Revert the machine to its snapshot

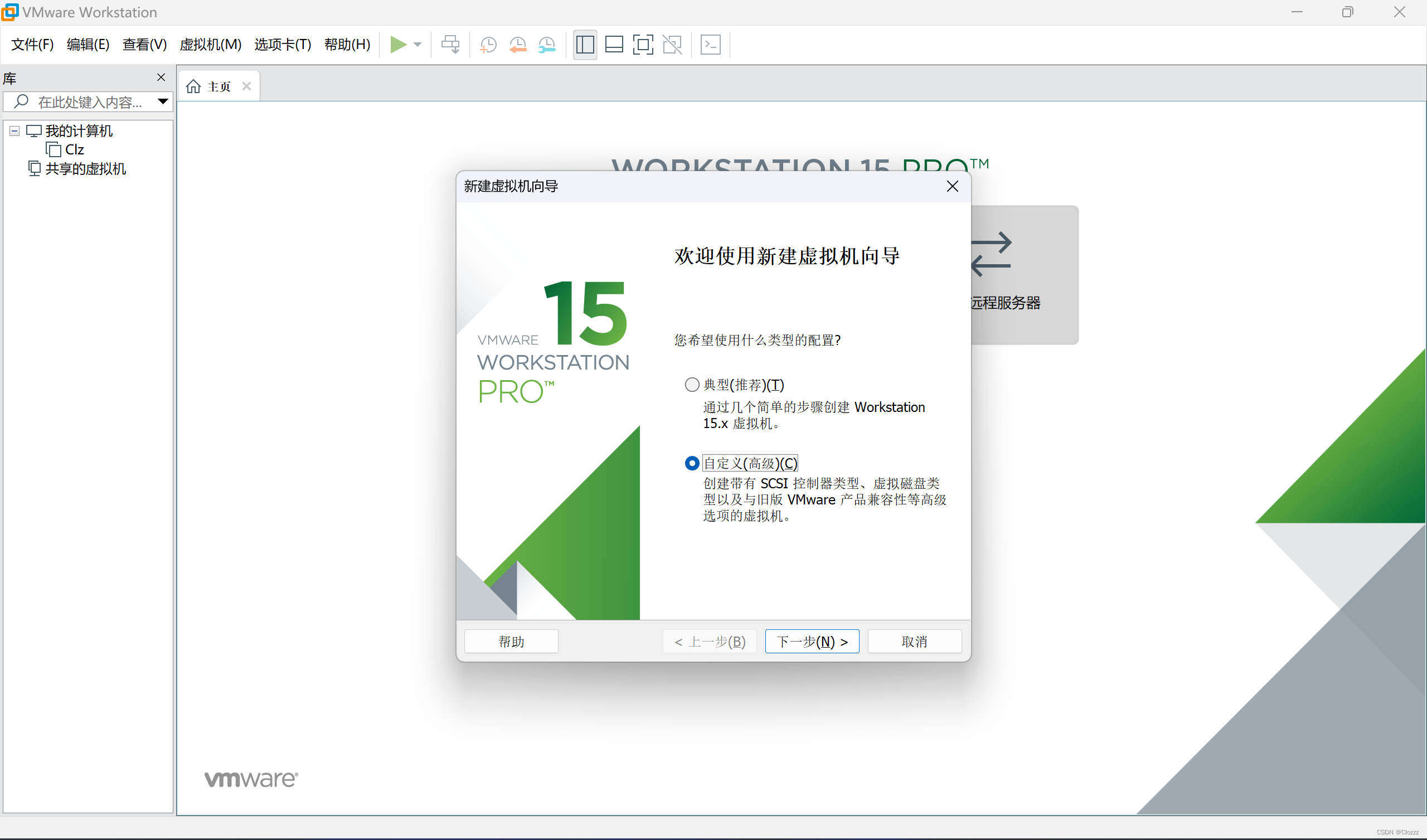point(518,45)
